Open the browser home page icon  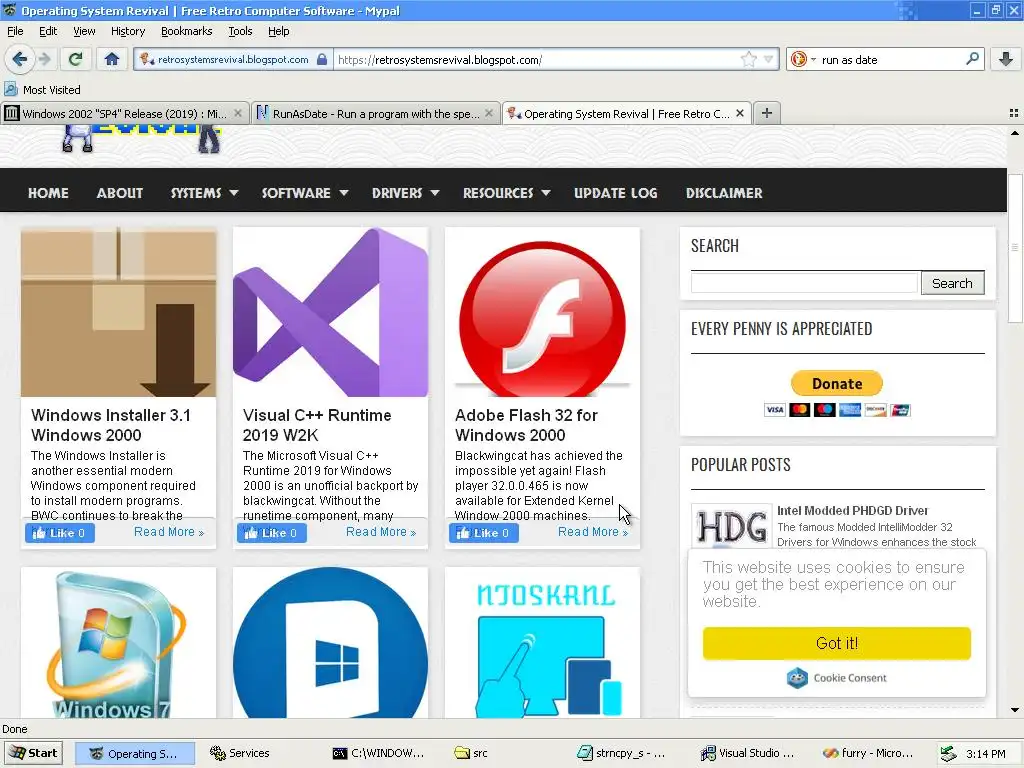pyautogui.click(x=112, y=59)
